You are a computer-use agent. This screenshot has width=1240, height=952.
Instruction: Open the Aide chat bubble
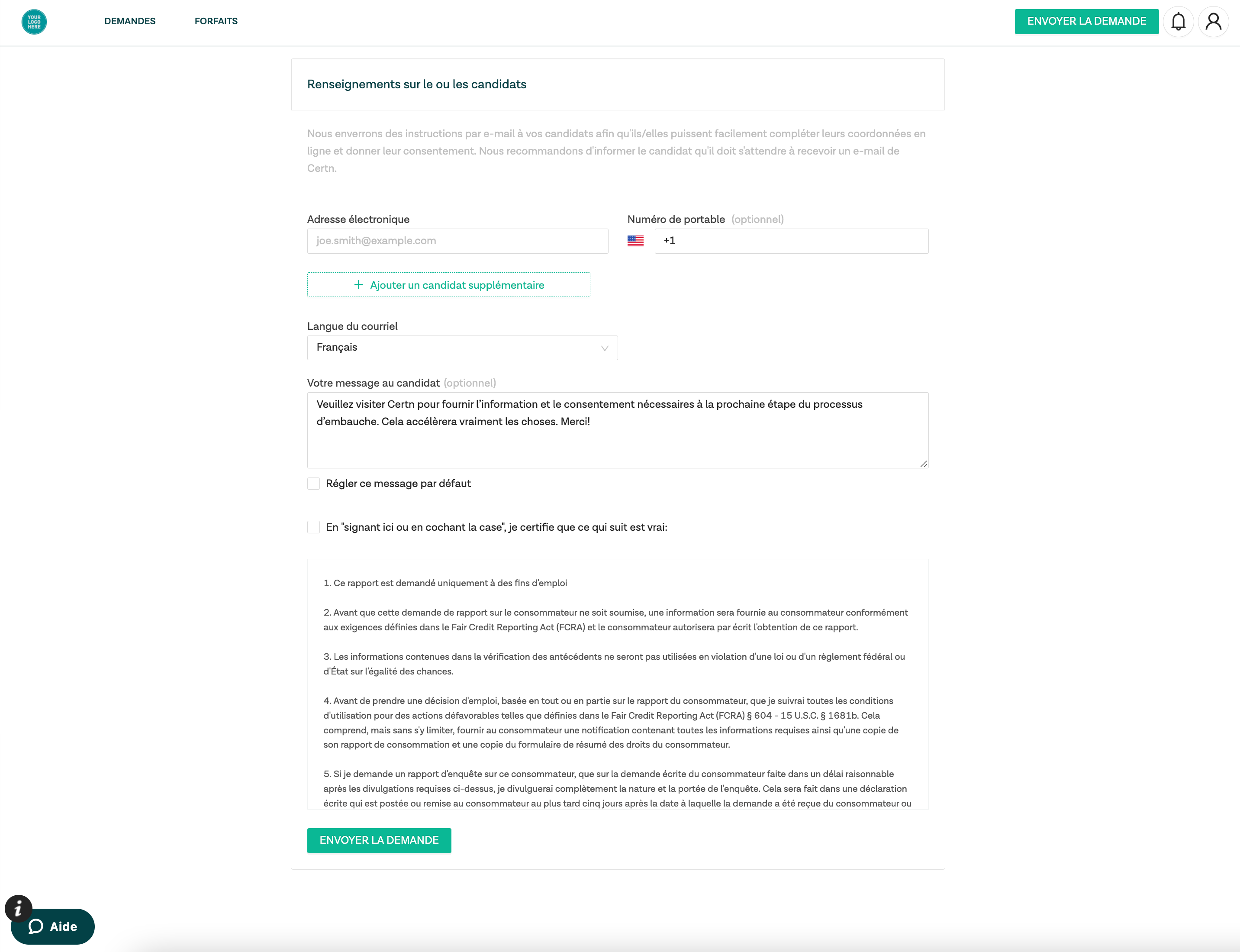tap(53, 926)
